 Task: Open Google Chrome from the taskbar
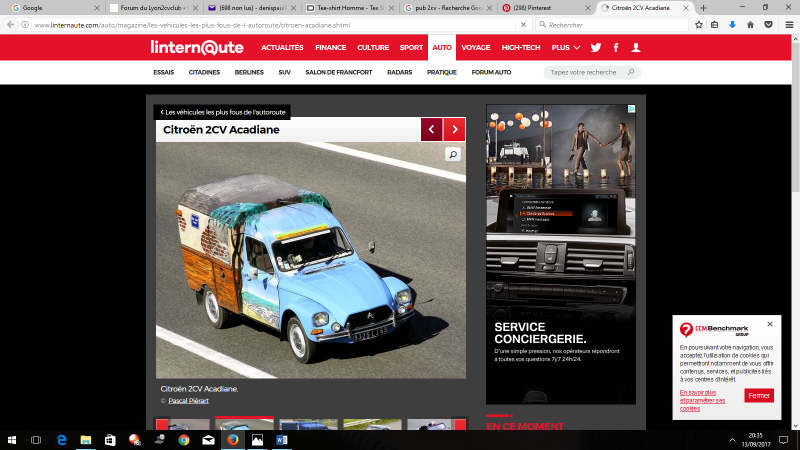184,440
